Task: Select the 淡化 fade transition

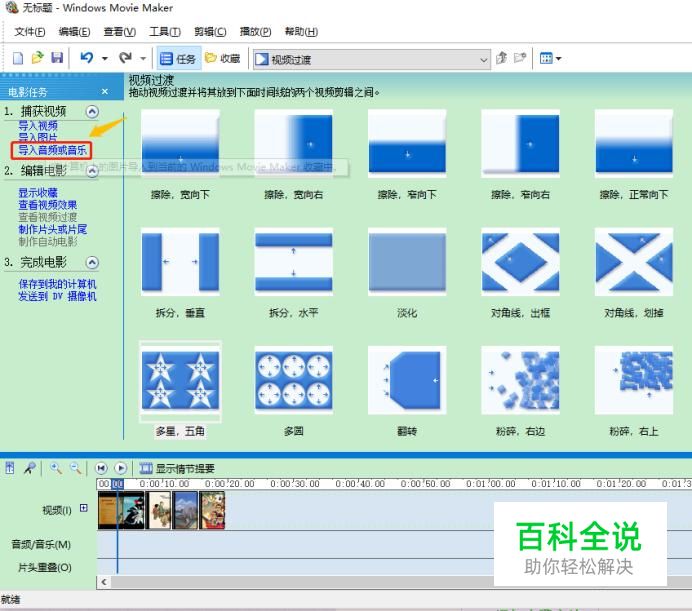Action: point(407,262)
